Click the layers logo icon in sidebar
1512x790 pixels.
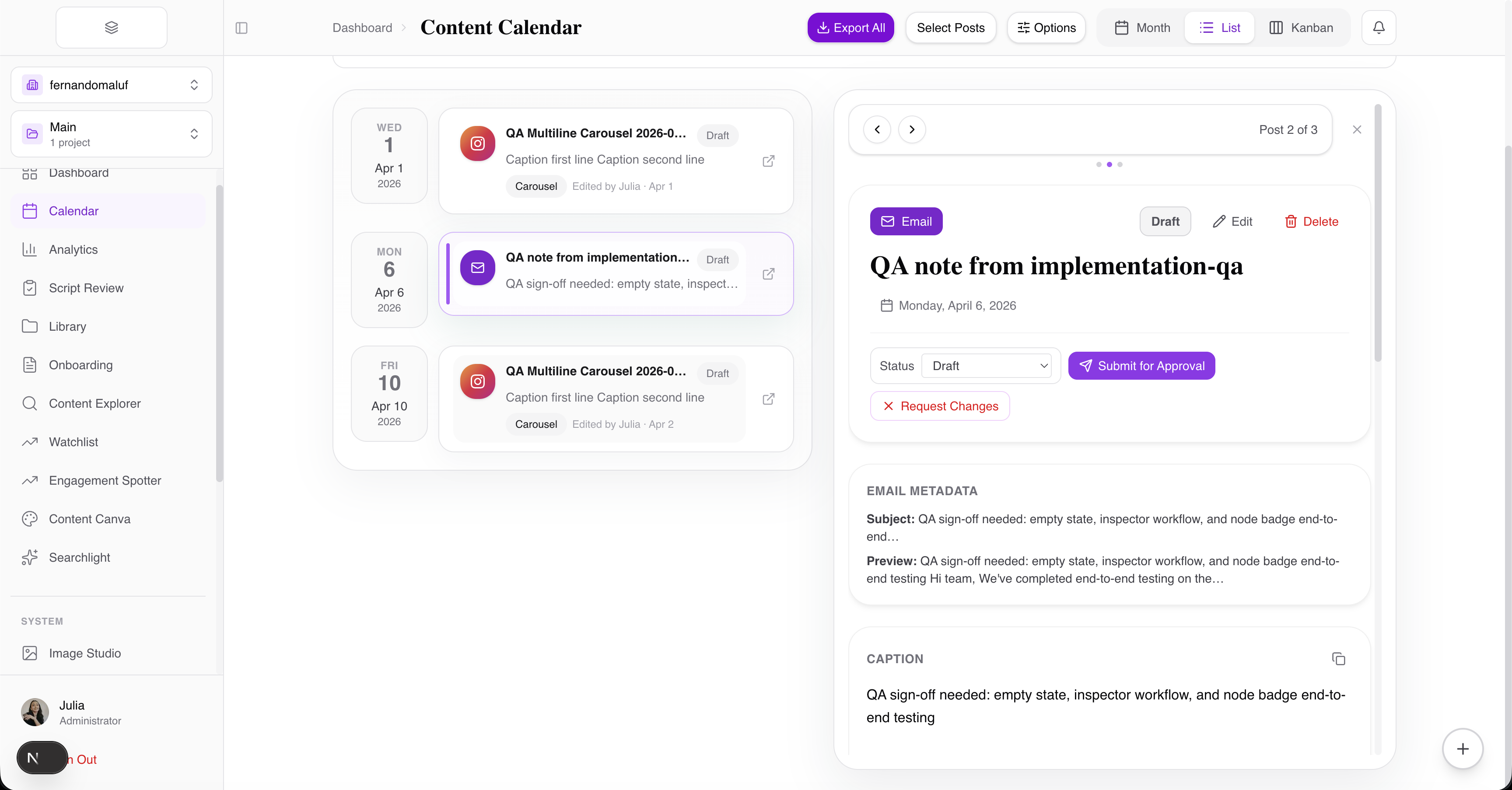click(x=112, y=28)
